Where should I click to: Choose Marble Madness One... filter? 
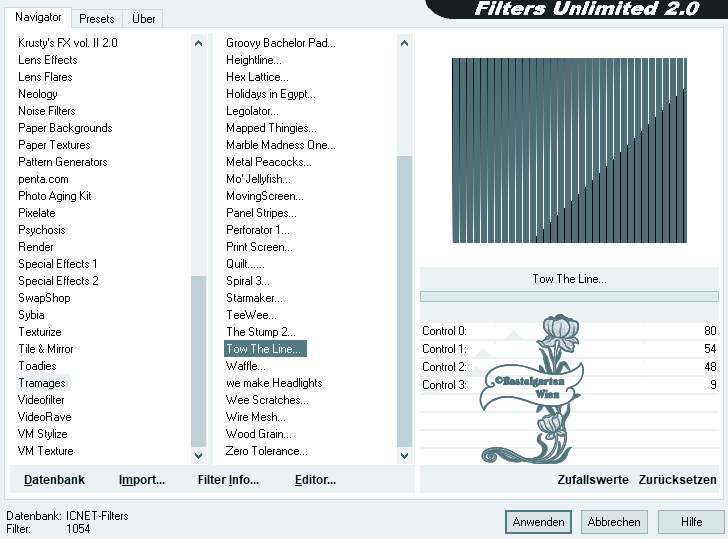280,145
